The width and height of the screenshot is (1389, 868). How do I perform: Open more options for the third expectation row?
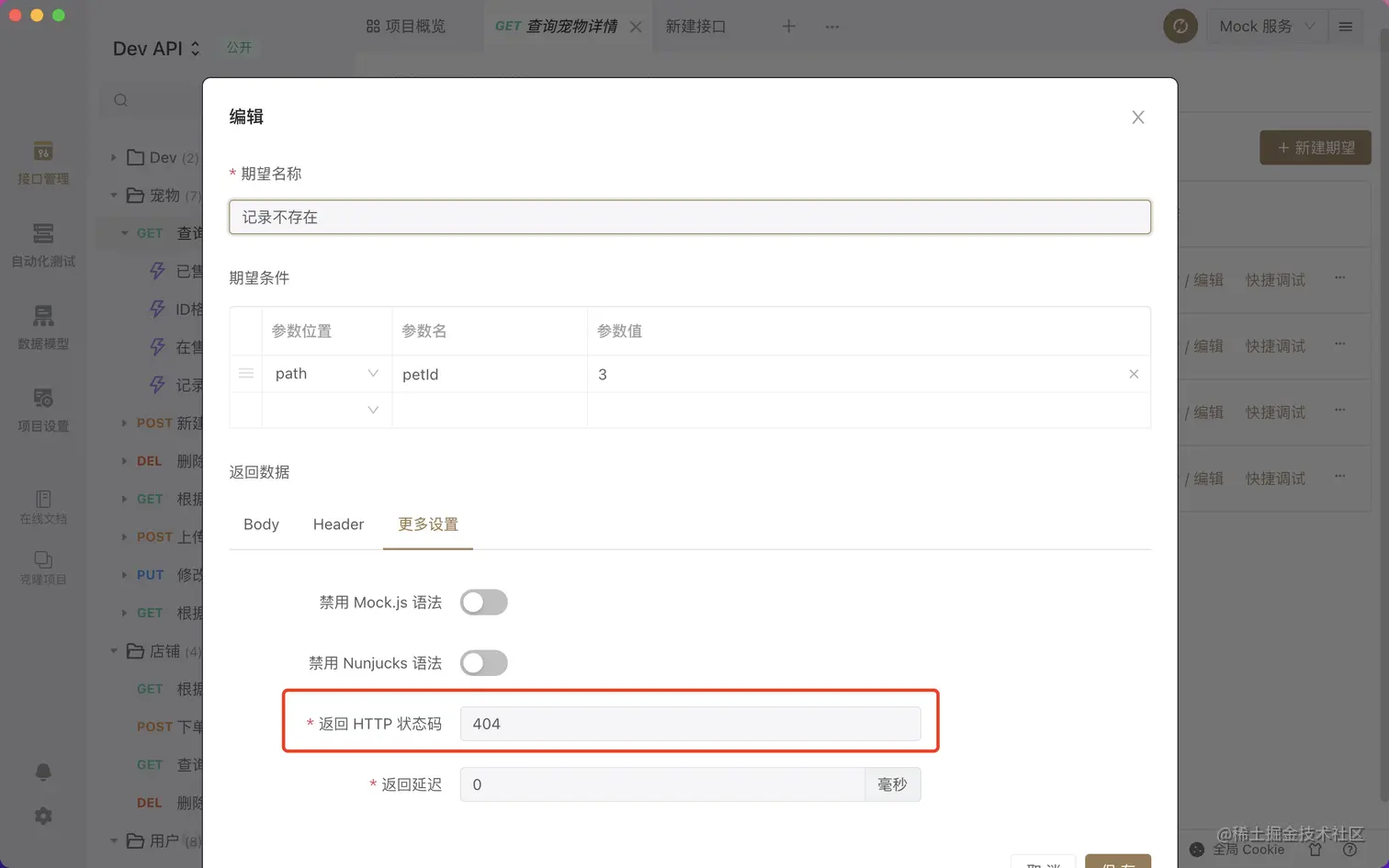coord(1340,410)
